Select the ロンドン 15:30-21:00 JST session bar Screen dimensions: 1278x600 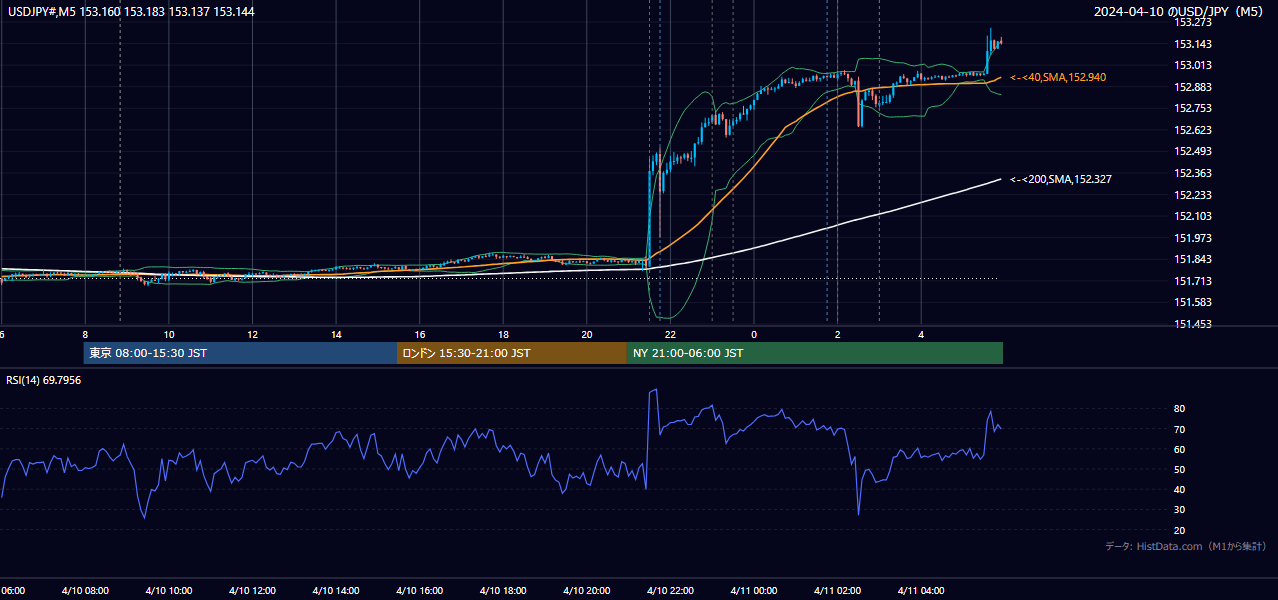click(x=512, y=353)
